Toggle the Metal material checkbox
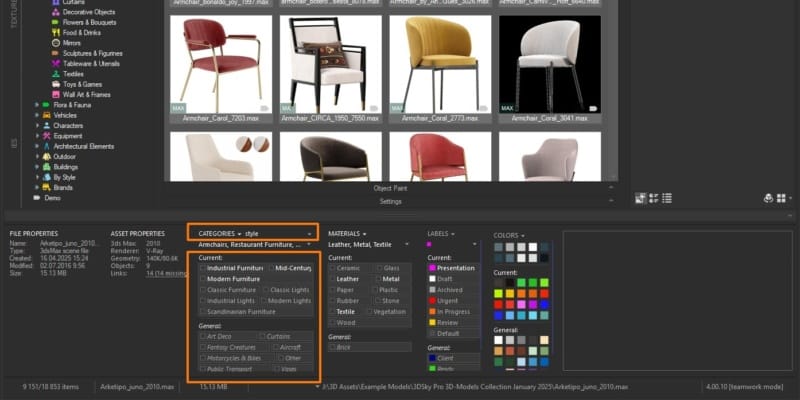 pos(379,279)
